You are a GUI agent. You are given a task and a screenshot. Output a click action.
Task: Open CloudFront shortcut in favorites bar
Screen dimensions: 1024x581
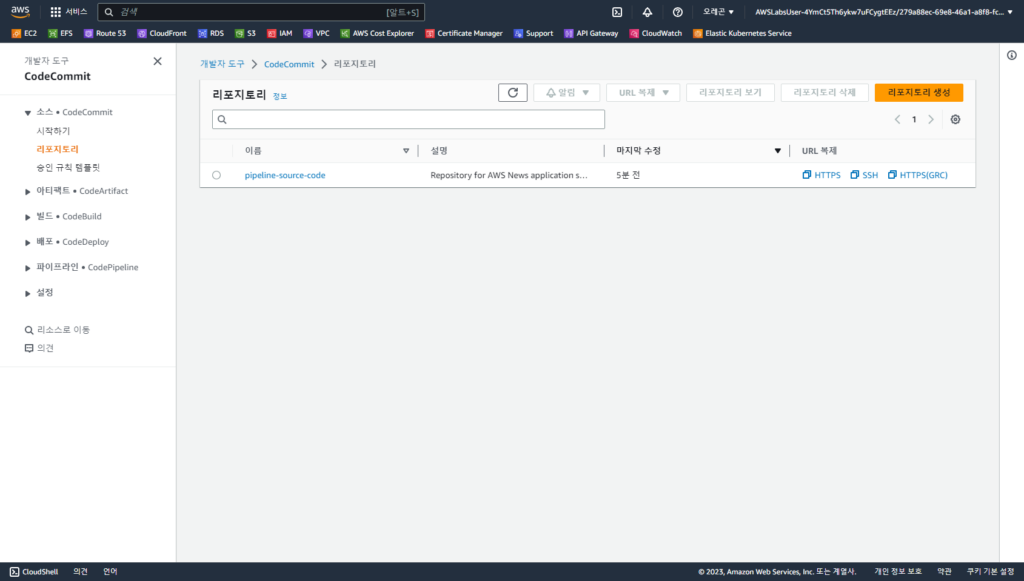(162, 33)
